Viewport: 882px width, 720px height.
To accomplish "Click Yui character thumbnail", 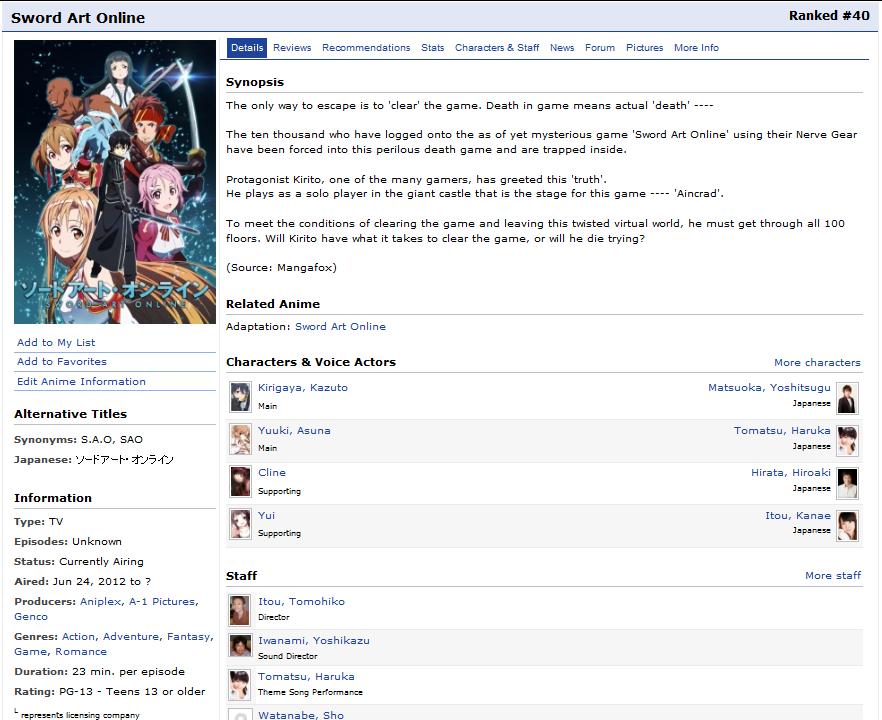I will pyautogui.click(x=240, y=524).
